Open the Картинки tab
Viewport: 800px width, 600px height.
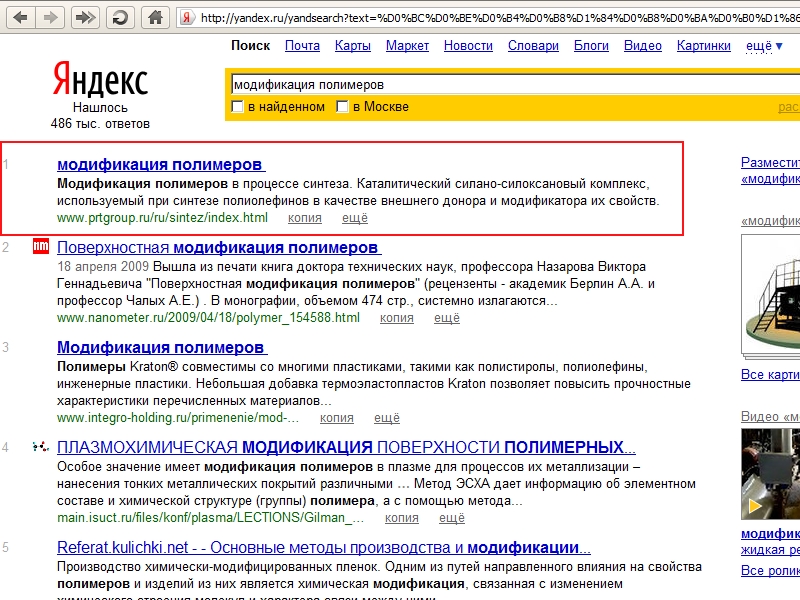pyautogui.click(x=704, y=45)
